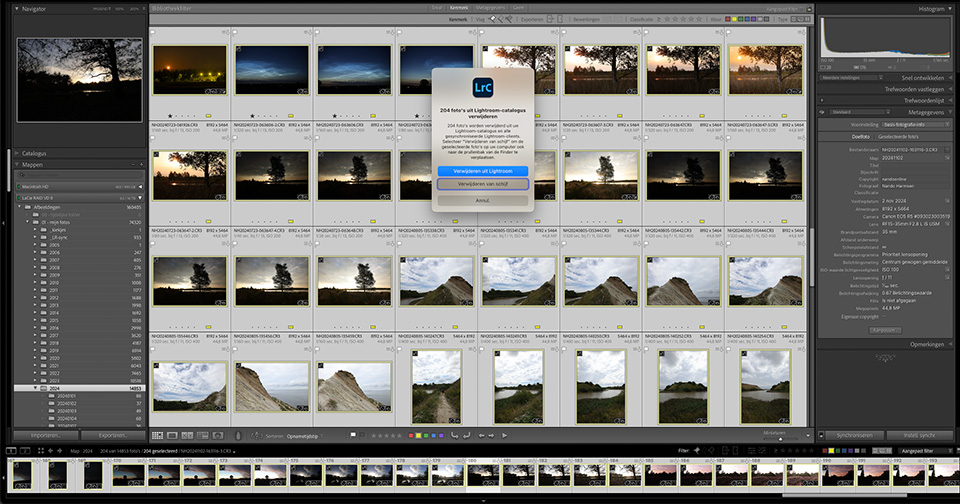Select the Painter spray can tool
The height and width of the screenshot is (504, 960).
(x=238, y=435)
